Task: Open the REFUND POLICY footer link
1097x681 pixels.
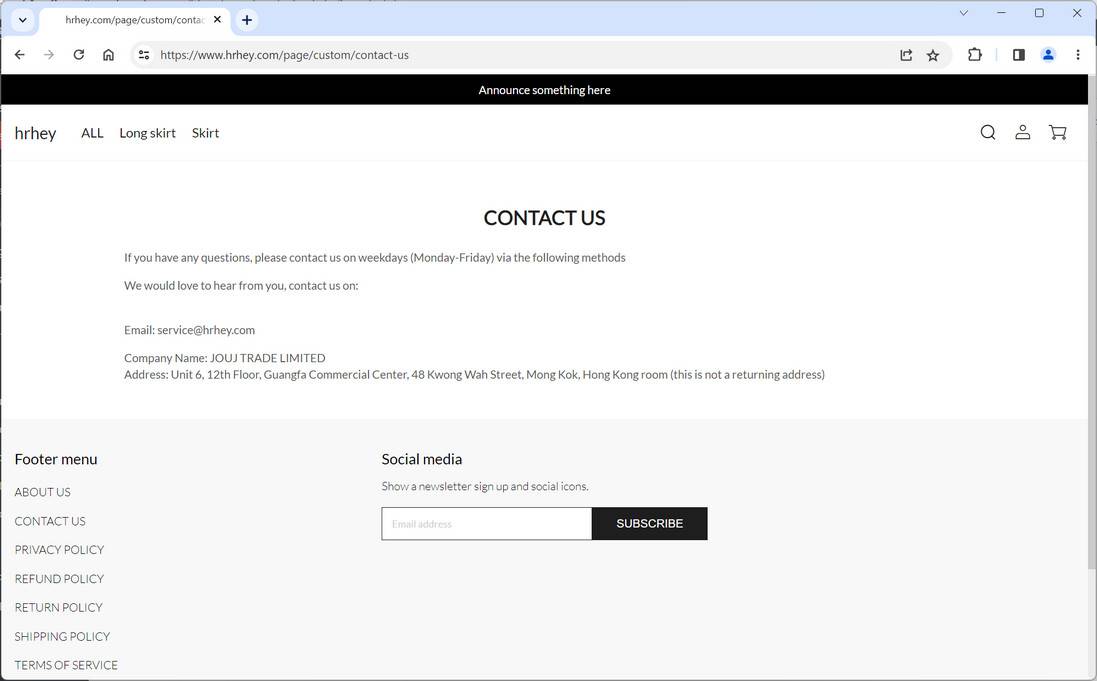Action: tap(58, 578)
